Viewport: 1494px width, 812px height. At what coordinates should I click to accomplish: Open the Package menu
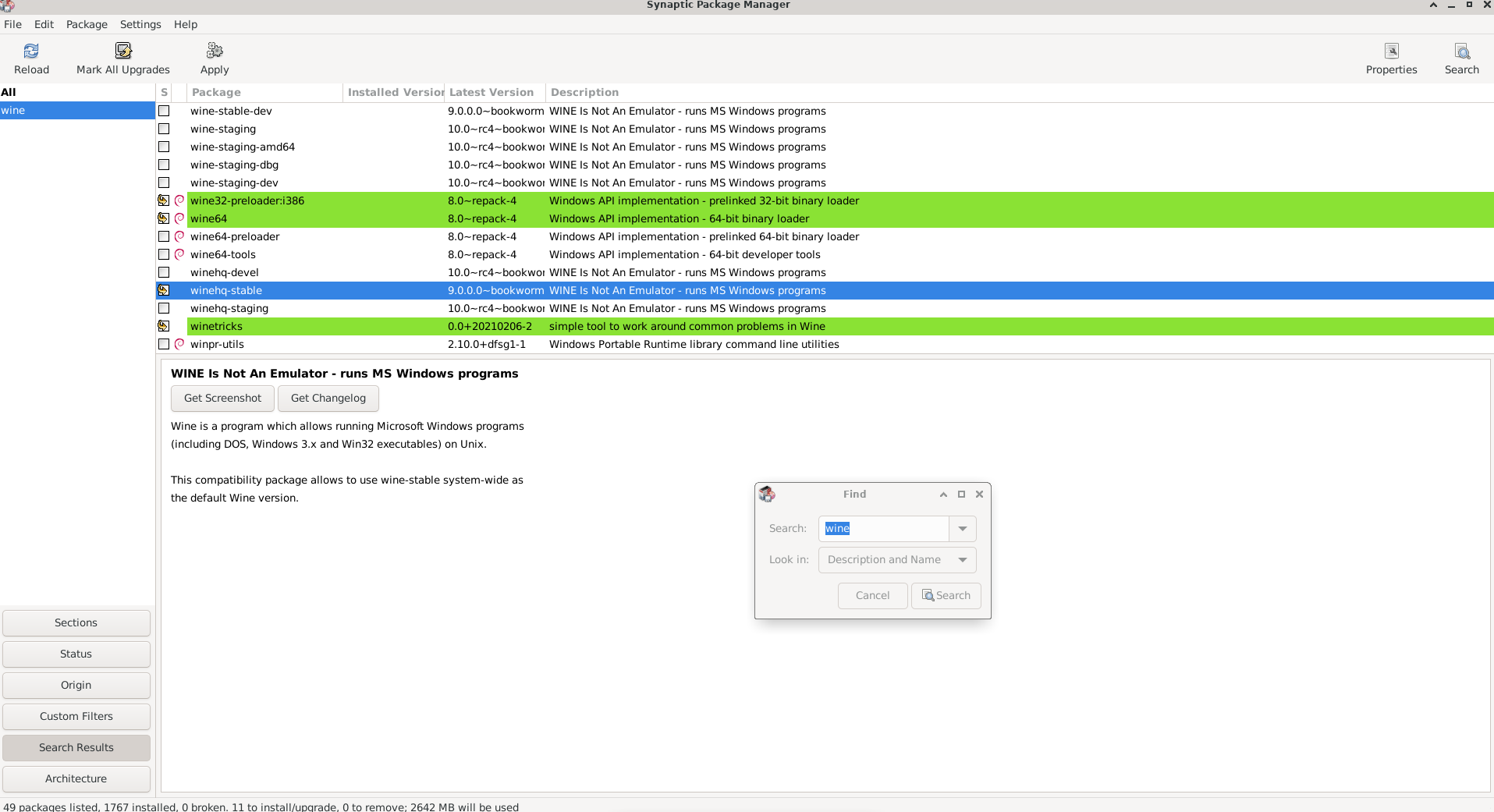87,24
